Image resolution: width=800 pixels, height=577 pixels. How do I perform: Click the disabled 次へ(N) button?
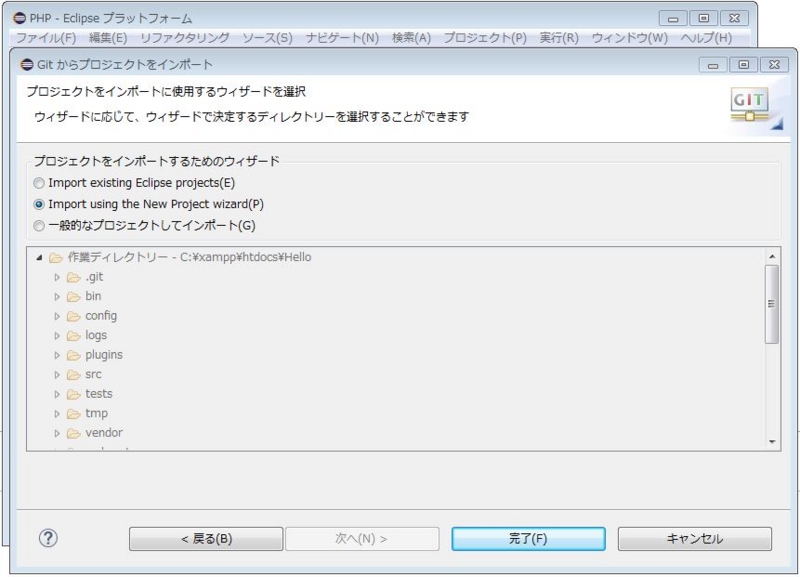[x=362, y=539]
